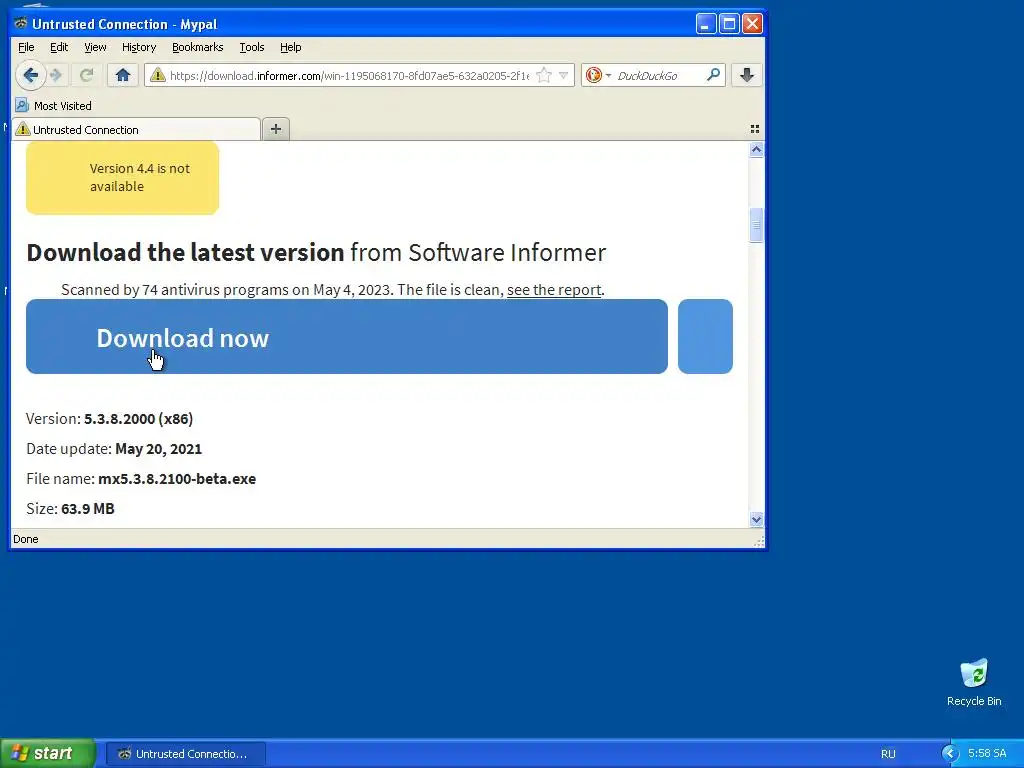Image resolution: width=1024 pixels, height=768 pixels.
Task: Click the forward navigation arrow
Action: pyautogui.click(x=57, y=75)
